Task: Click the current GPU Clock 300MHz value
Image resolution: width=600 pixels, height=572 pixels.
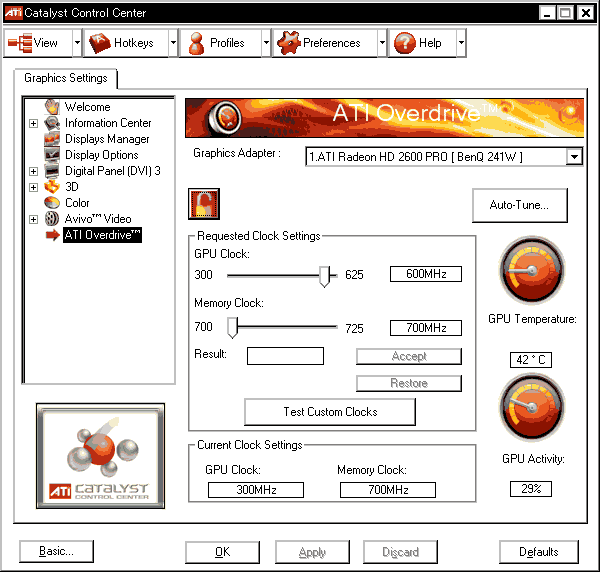Action: (x=256, y=490)
